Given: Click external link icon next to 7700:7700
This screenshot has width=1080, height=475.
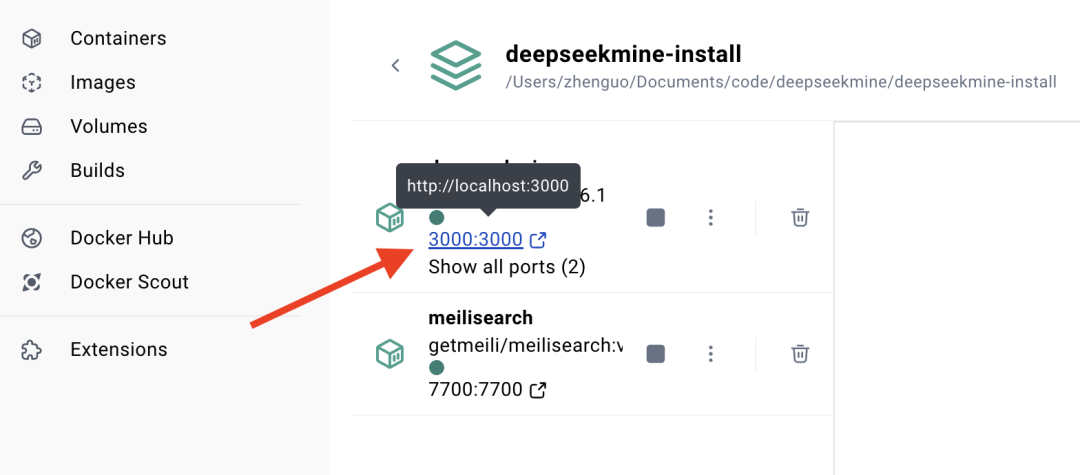Looking at the screenshot, I should coord(539,390).
